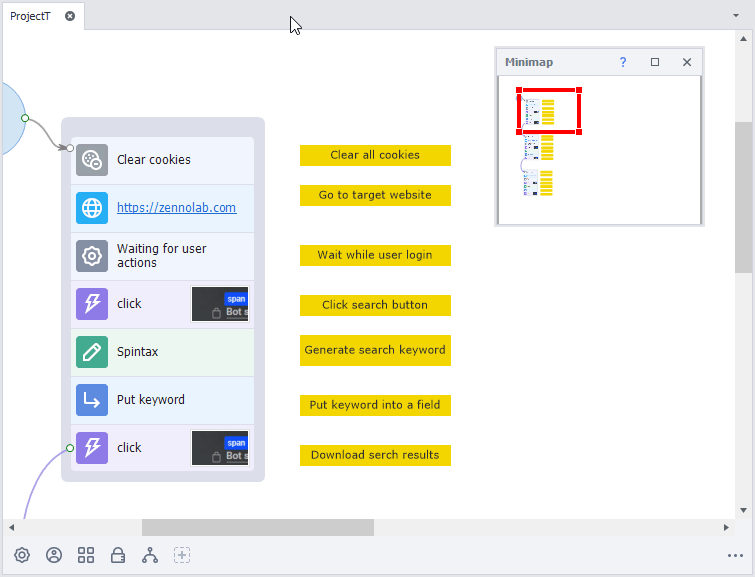
Task: Close the ProjectT tab
Action: coord(70,16)
